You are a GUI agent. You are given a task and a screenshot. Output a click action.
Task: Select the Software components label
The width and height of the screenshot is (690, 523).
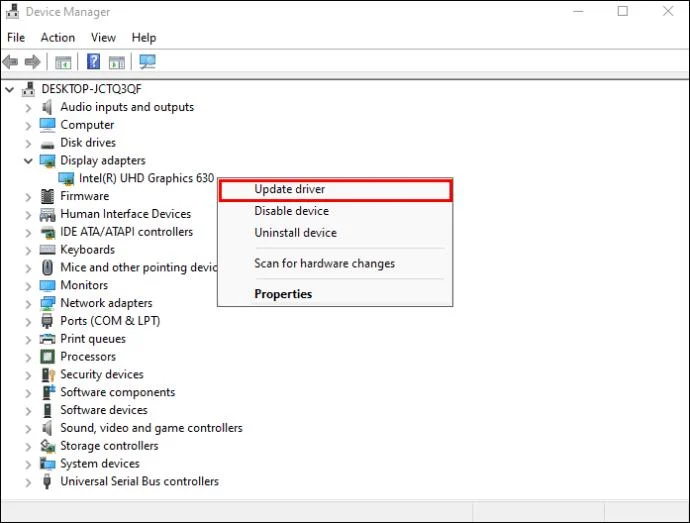117,392
